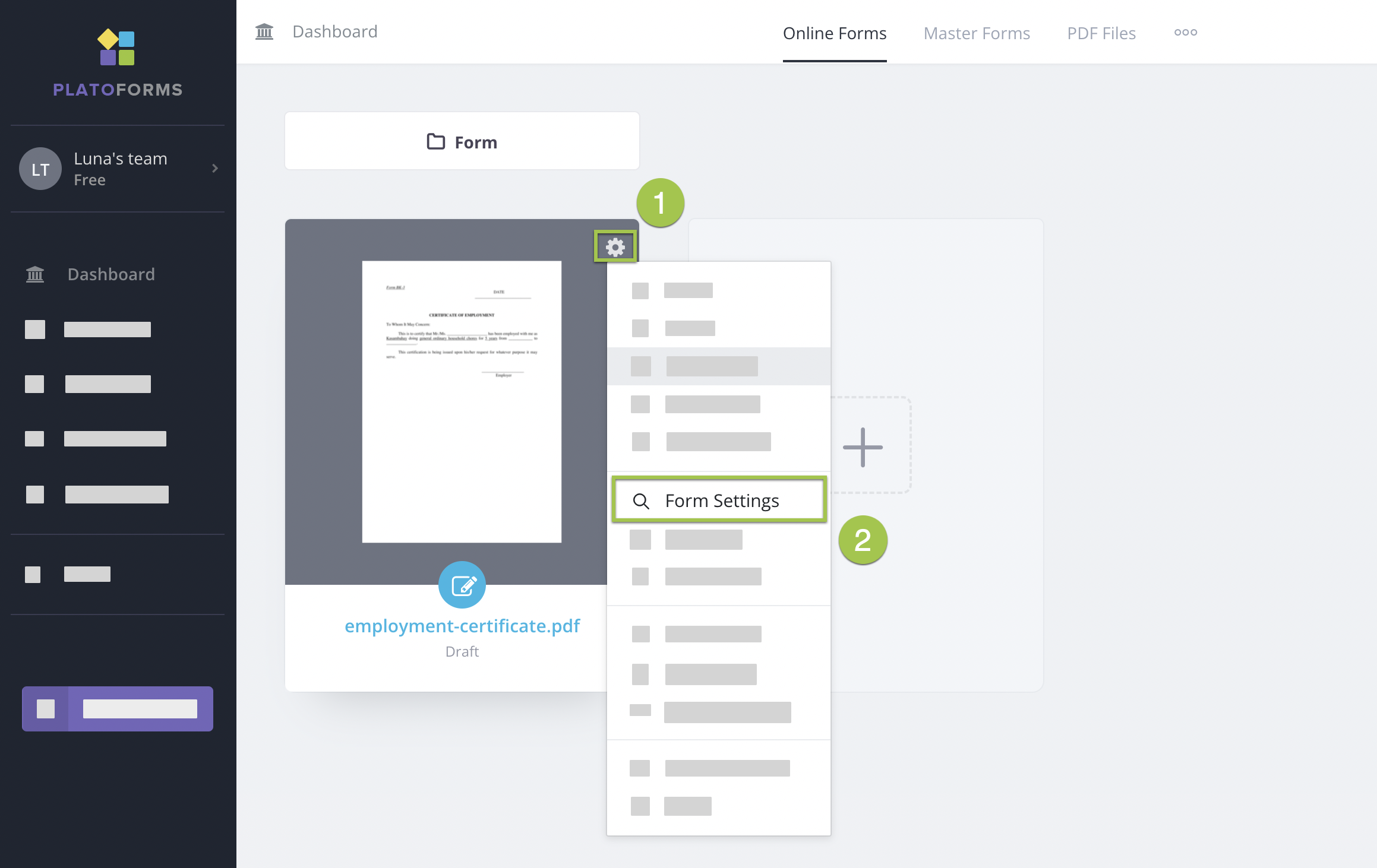Click the employment-certificate.pdf thumbnail
This screenshot has height=868, width=1377.
click(461, 401)
